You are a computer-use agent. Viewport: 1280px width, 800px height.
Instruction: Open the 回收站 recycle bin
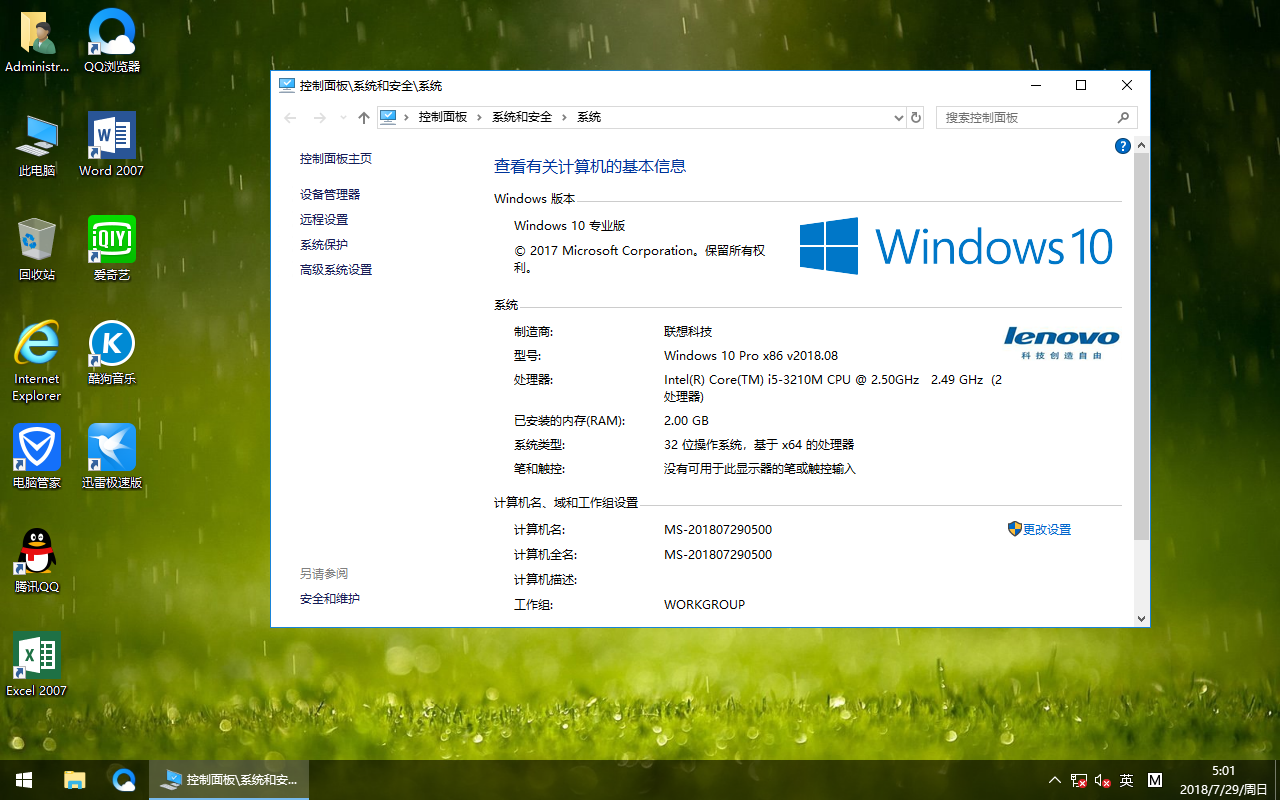tap(37, 250)
